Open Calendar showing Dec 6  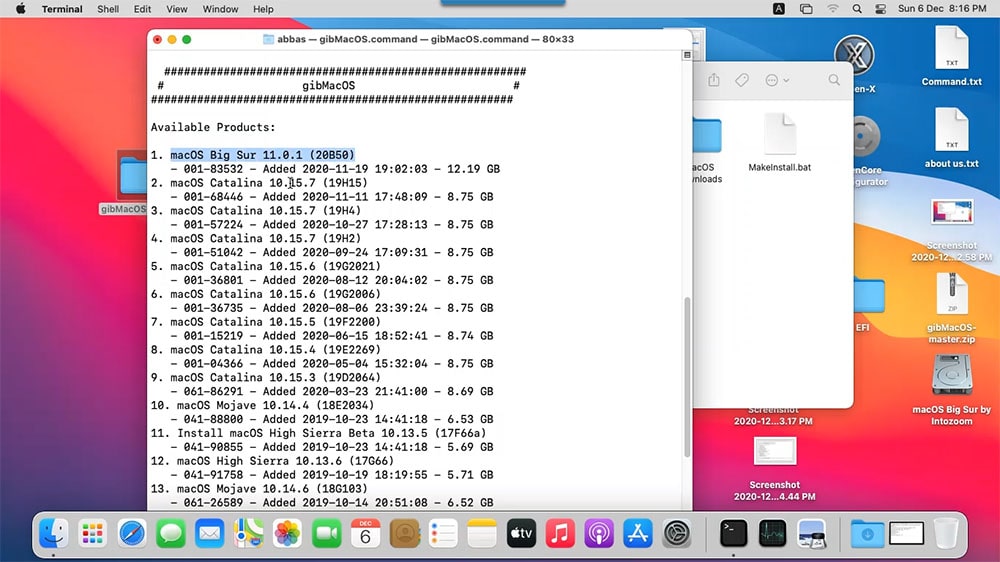365,533
